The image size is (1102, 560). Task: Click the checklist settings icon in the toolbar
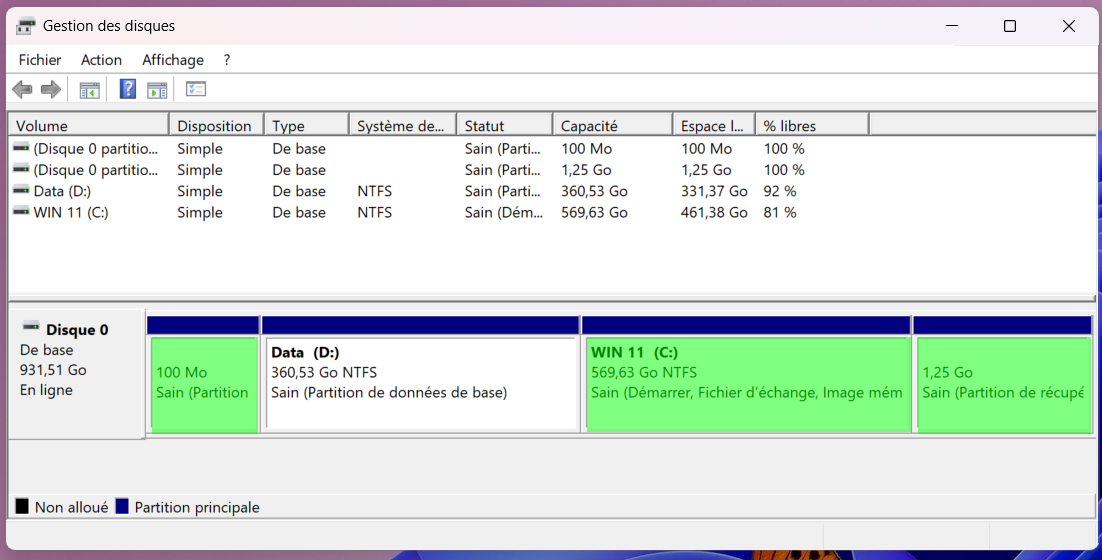(x=196, y=90)
